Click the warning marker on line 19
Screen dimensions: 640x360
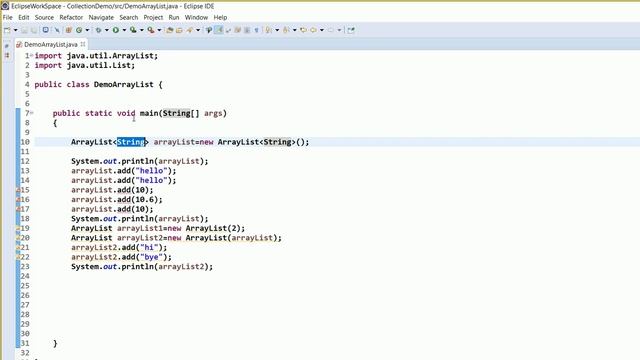click(18, 228)
